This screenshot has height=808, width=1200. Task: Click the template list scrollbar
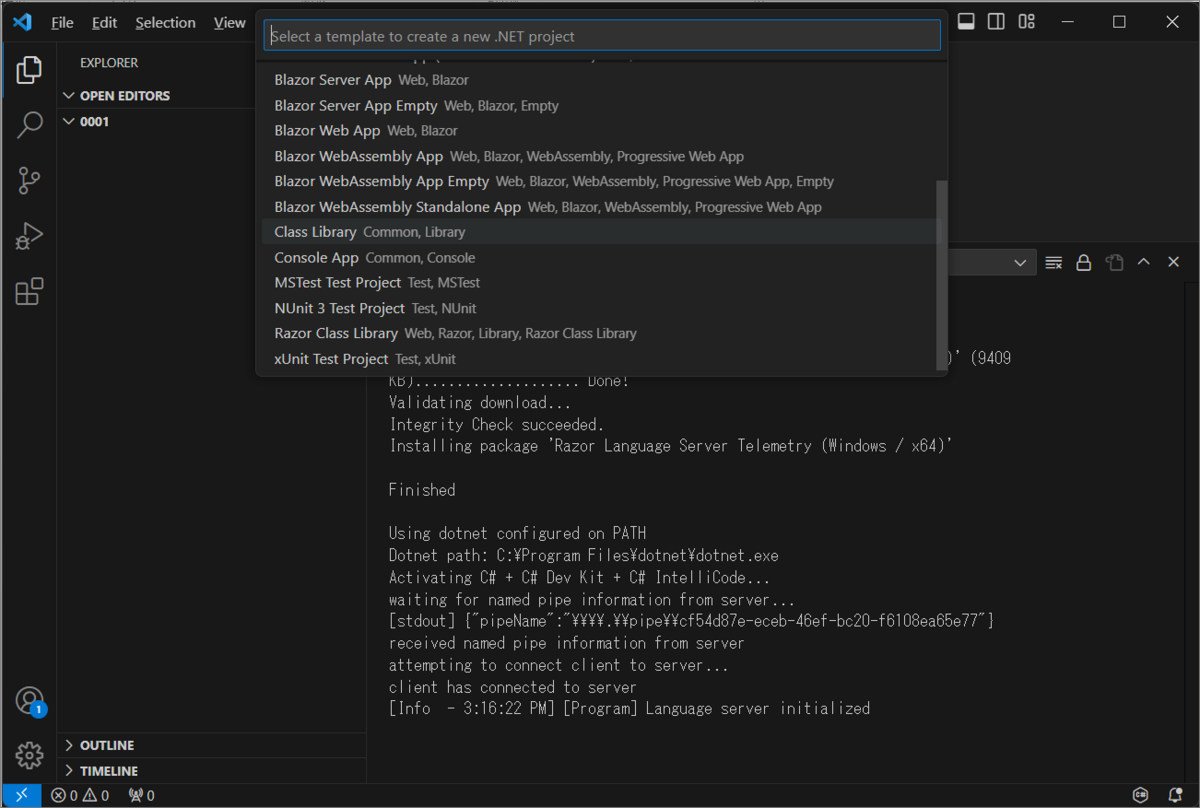point(940,275)
